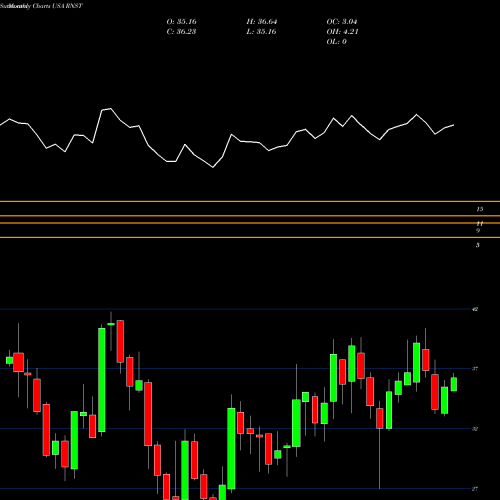Click the 15 indicator scale label
Viewport: 500px width, 500px height.
tap(479, 209)
